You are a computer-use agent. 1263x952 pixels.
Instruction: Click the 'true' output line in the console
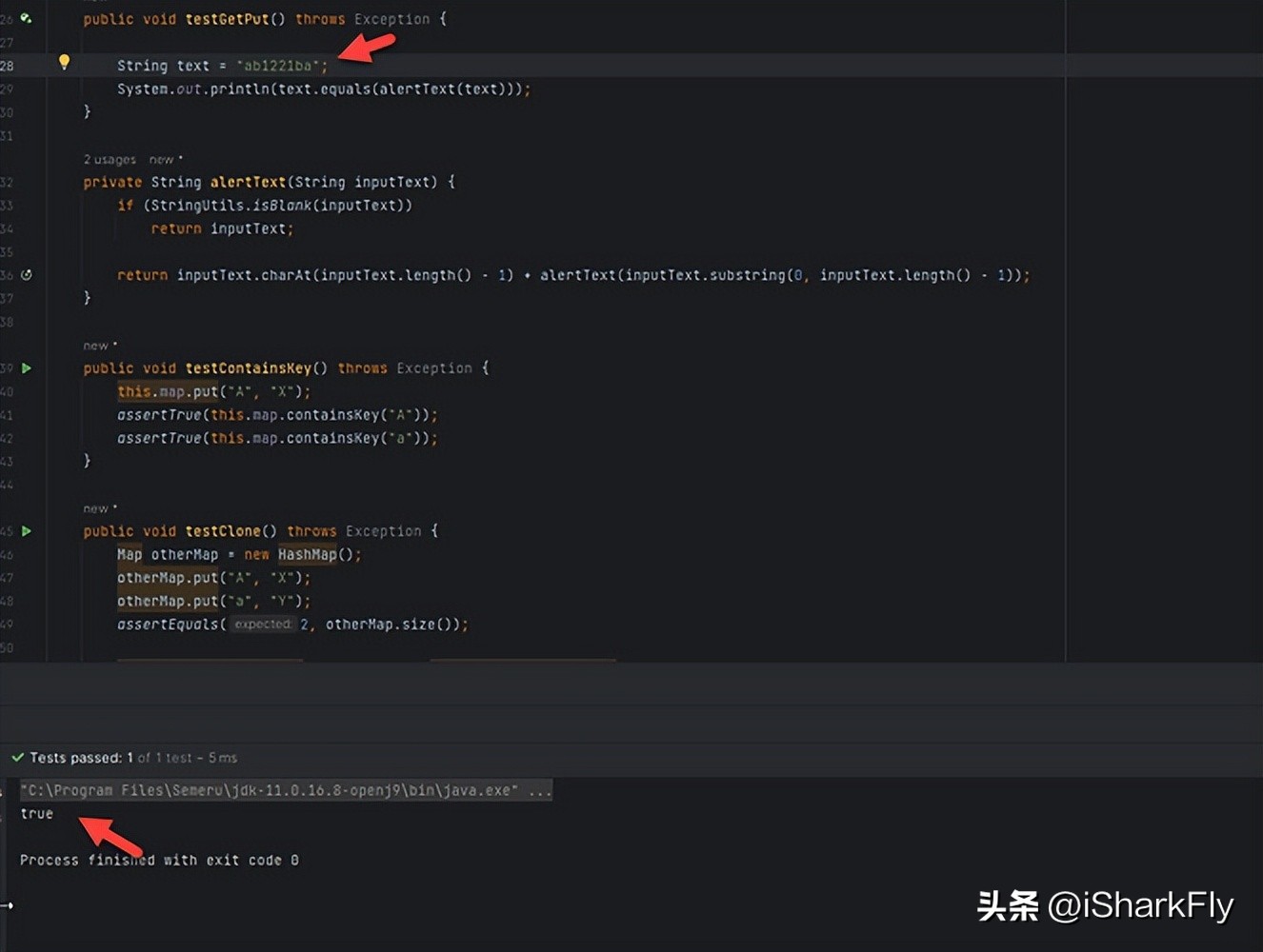pyautogui.click(x=36, y=814)
